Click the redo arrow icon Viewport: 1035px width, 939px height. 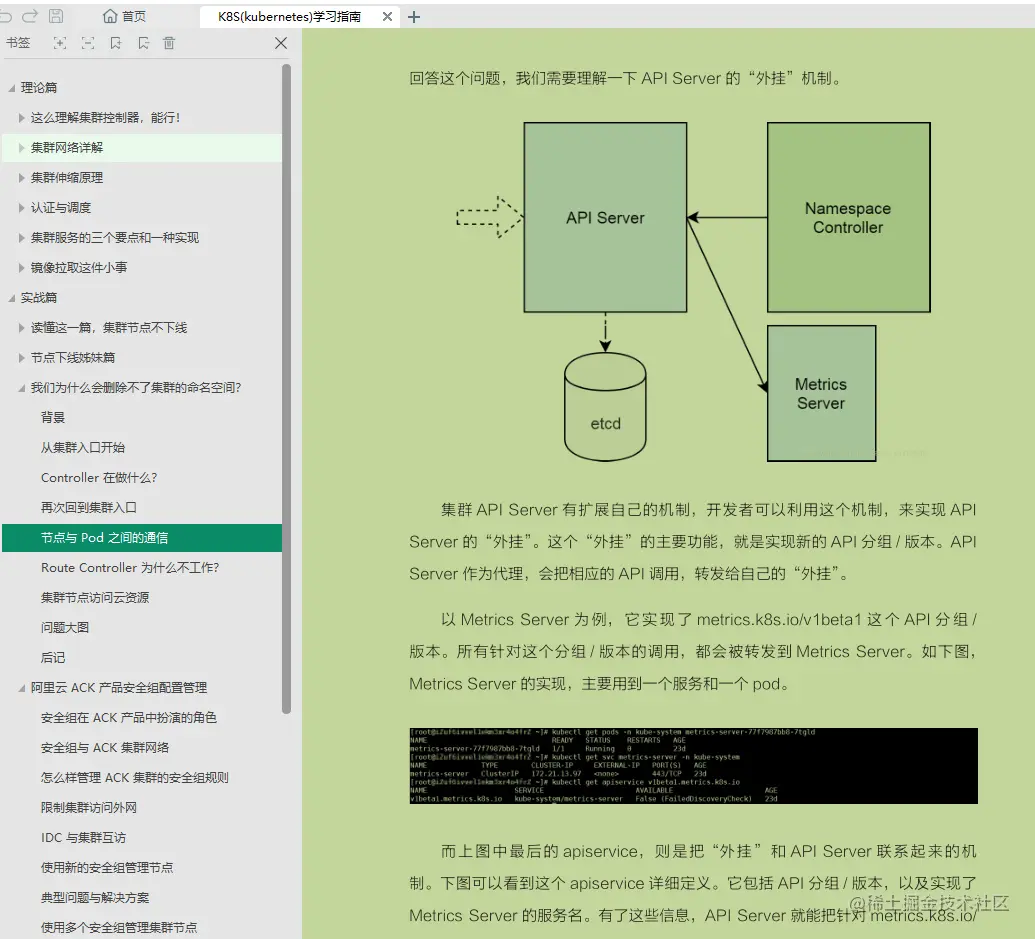(x=30, y=16)
